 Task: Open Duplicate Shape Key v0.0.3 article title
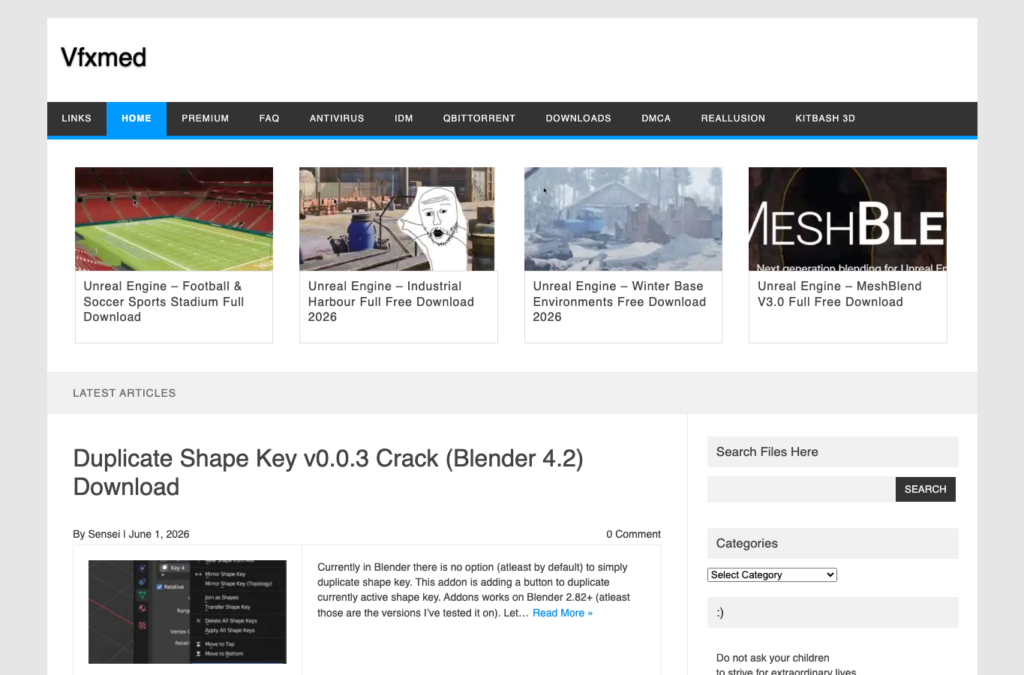click(328, 473)
